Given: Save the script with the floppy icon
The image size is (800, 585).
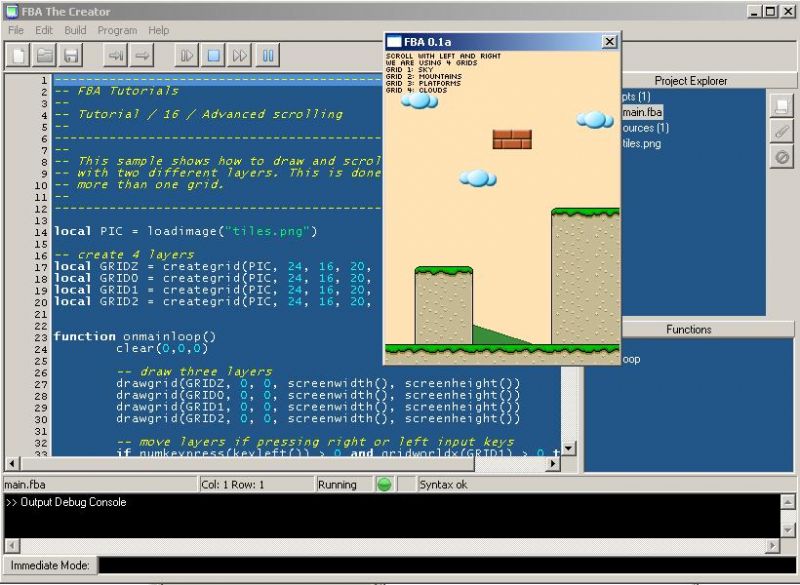Looking at the screenshot, I should [x=71, y=55].
